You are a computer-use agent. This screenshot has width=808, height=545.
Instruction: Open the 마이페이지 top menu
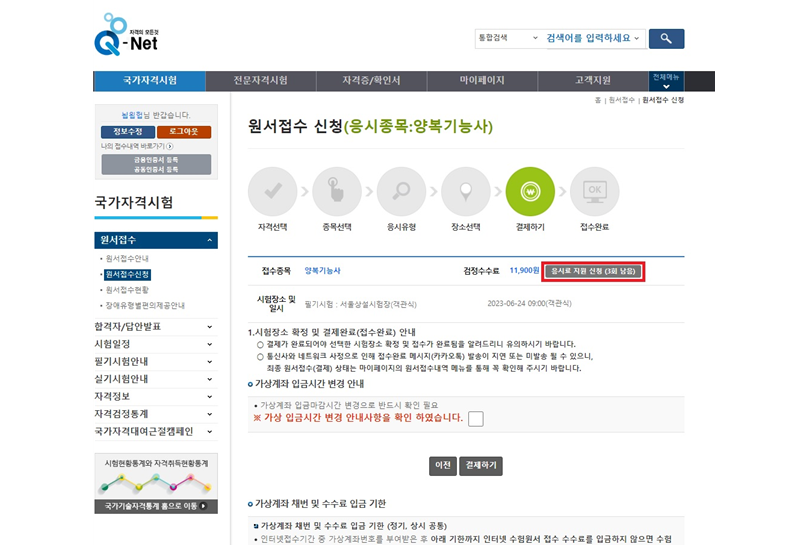click(x=482, y=81)
